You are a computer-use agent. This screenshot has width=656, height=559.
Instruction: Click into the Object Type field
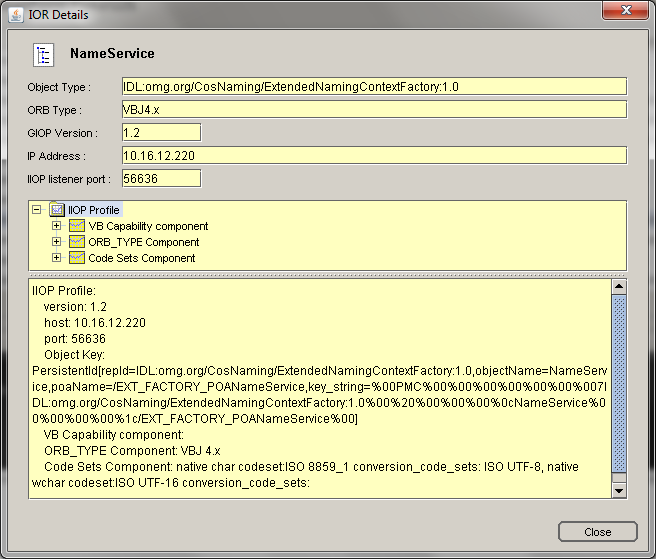(x=374, y=87)
